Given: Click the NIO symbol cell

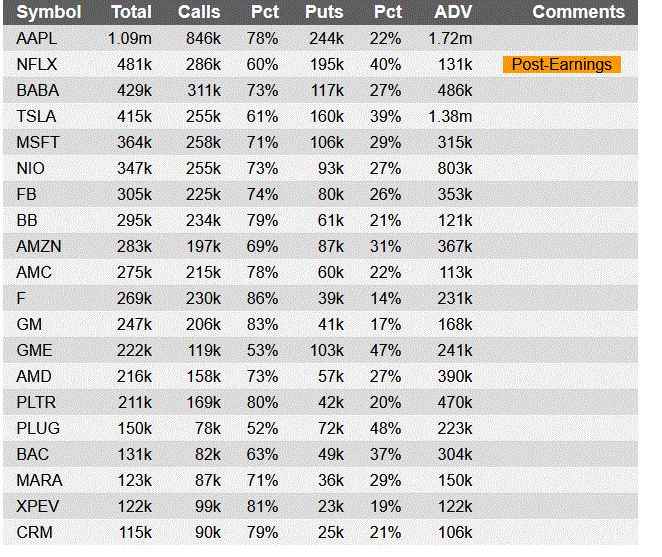Looking at the screenshot, I should (x=32, y=168).
